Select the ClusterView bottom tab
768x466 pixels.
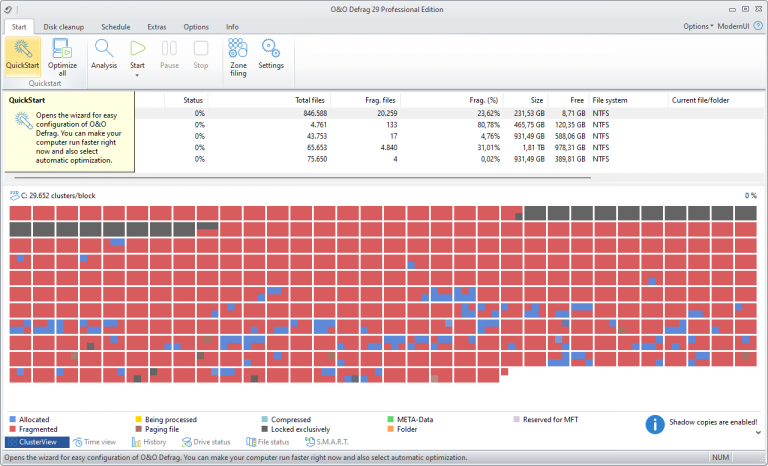click(x=37, y=442)
